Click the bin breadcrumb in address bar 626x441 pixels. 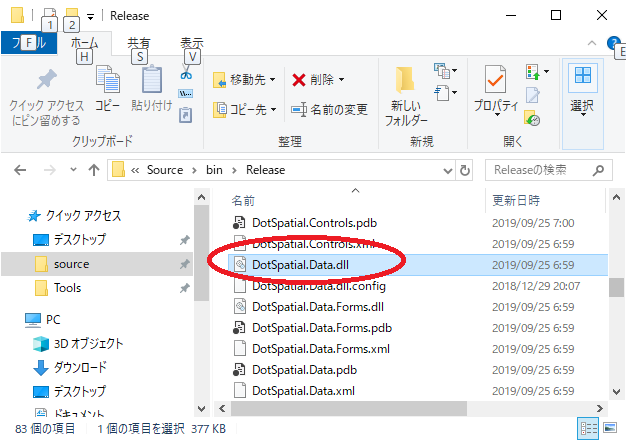[214, 170]
